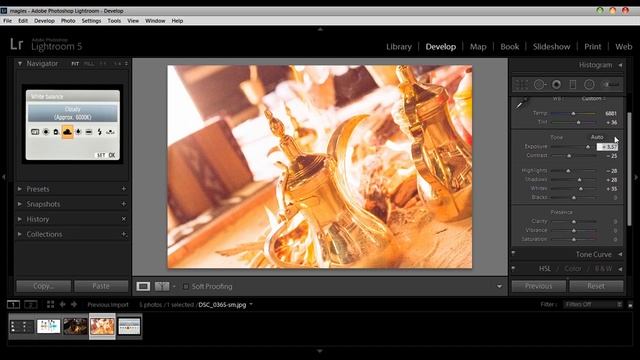Viewport: 640px width, 360px height.
Task: Clear History with the X icon
Action: [x=124, y=219]
